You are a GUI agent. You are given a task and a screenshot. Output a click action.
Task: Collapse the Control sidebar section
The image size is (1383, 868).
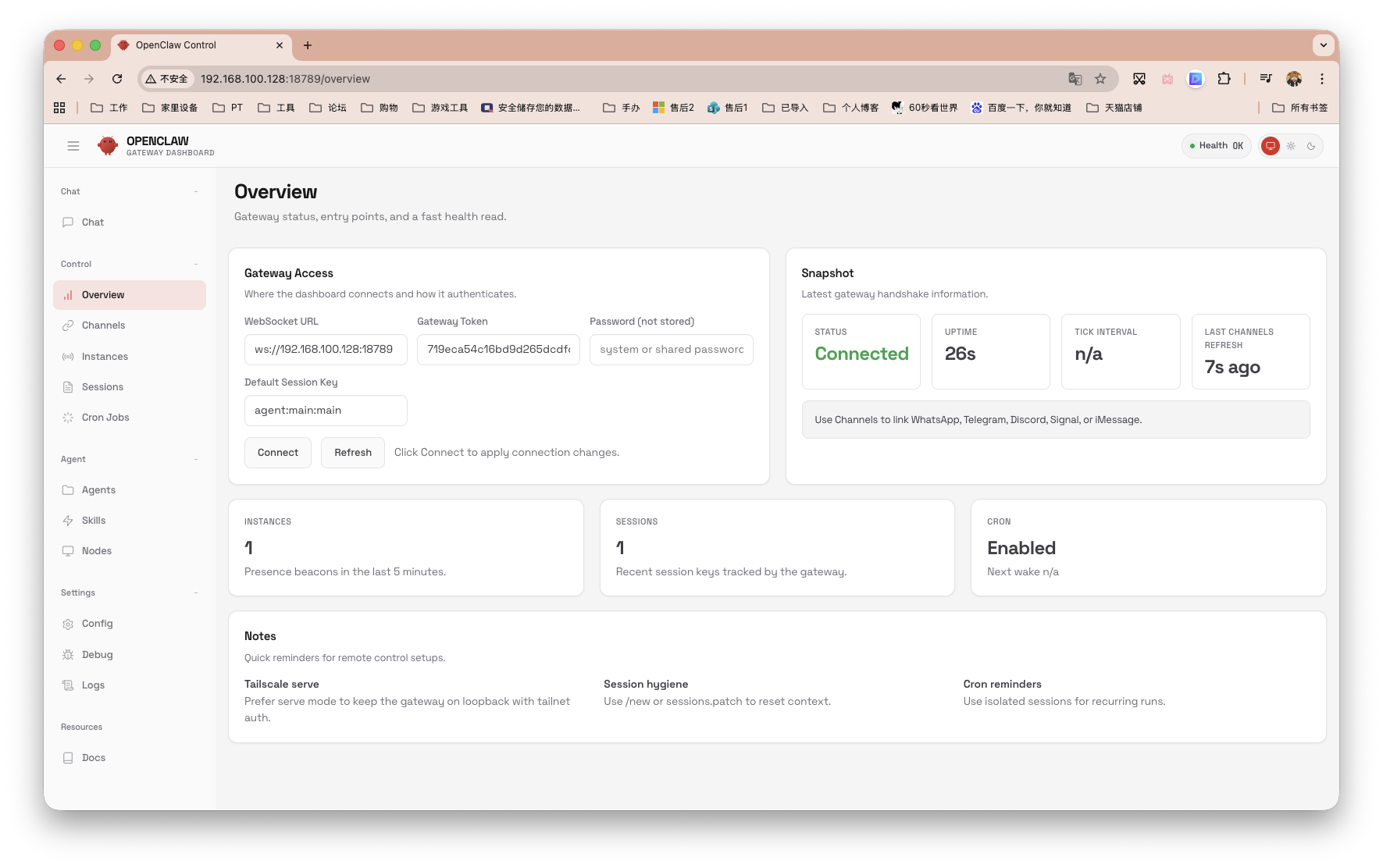(x=196, y=264)
